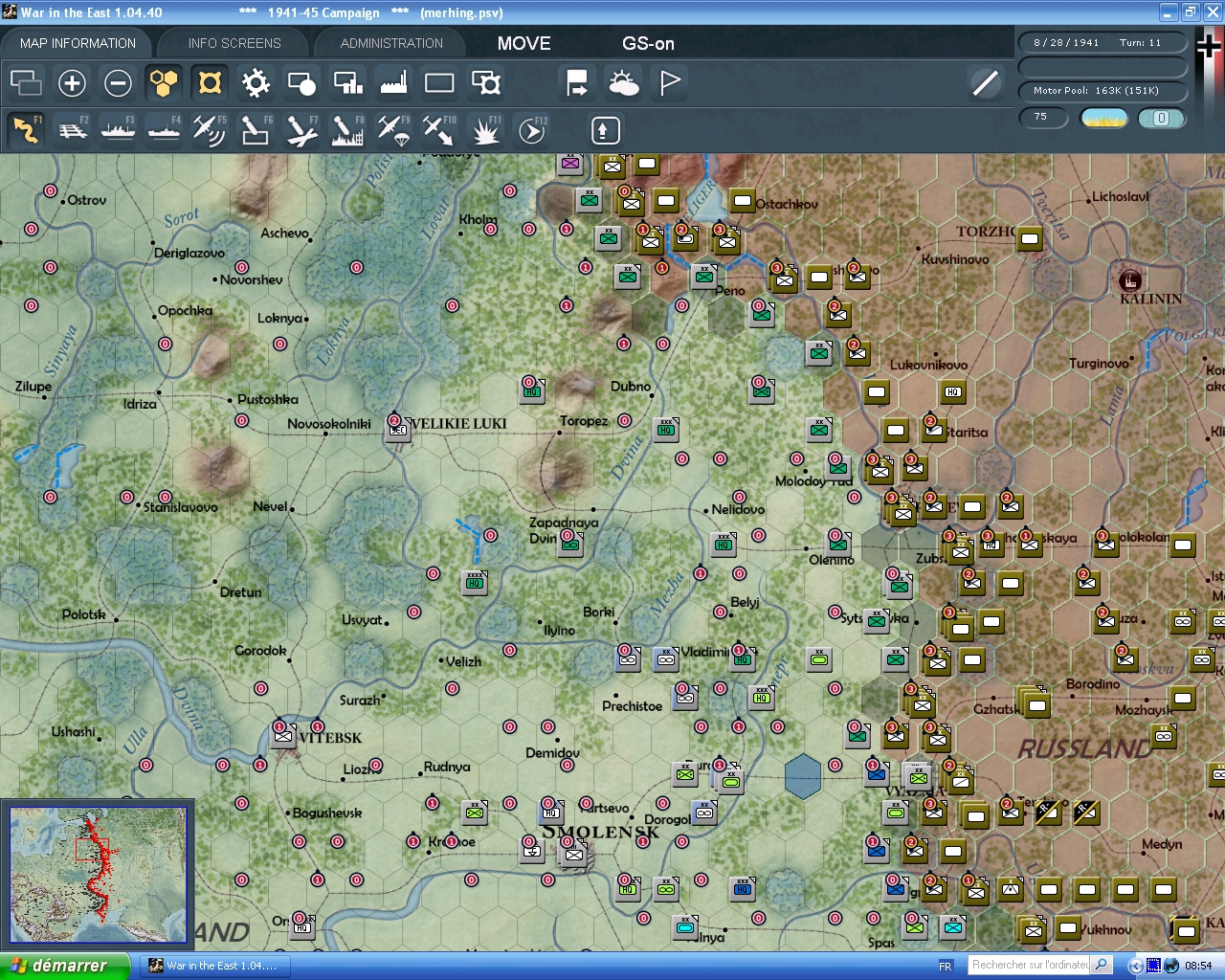Screen dimensions: 1225x980
Task: Click the blue water hex west of Vyazma
Action: tap(803, 776)
